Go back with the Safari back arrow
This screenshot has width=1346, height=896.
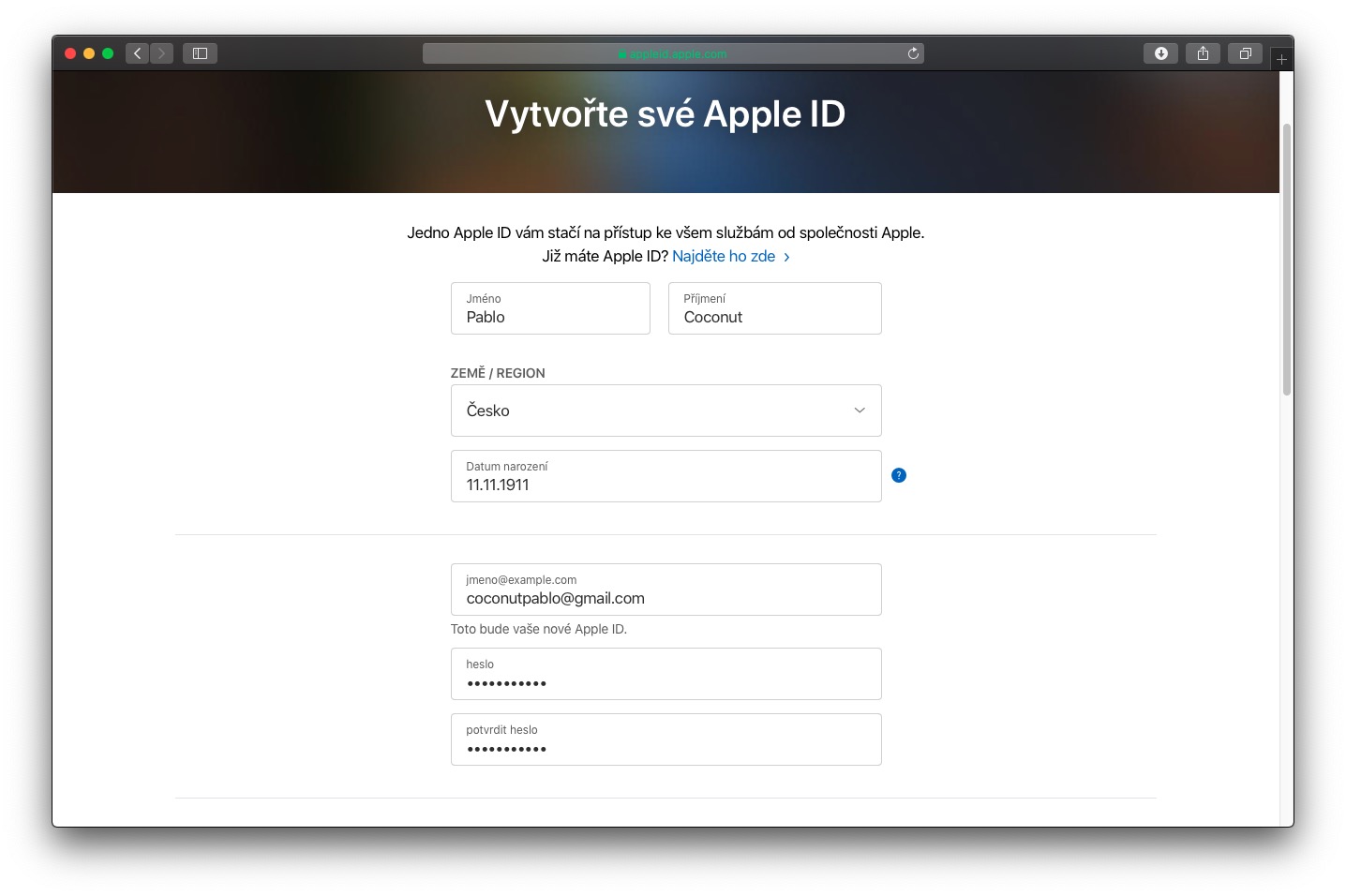(138, 53)
